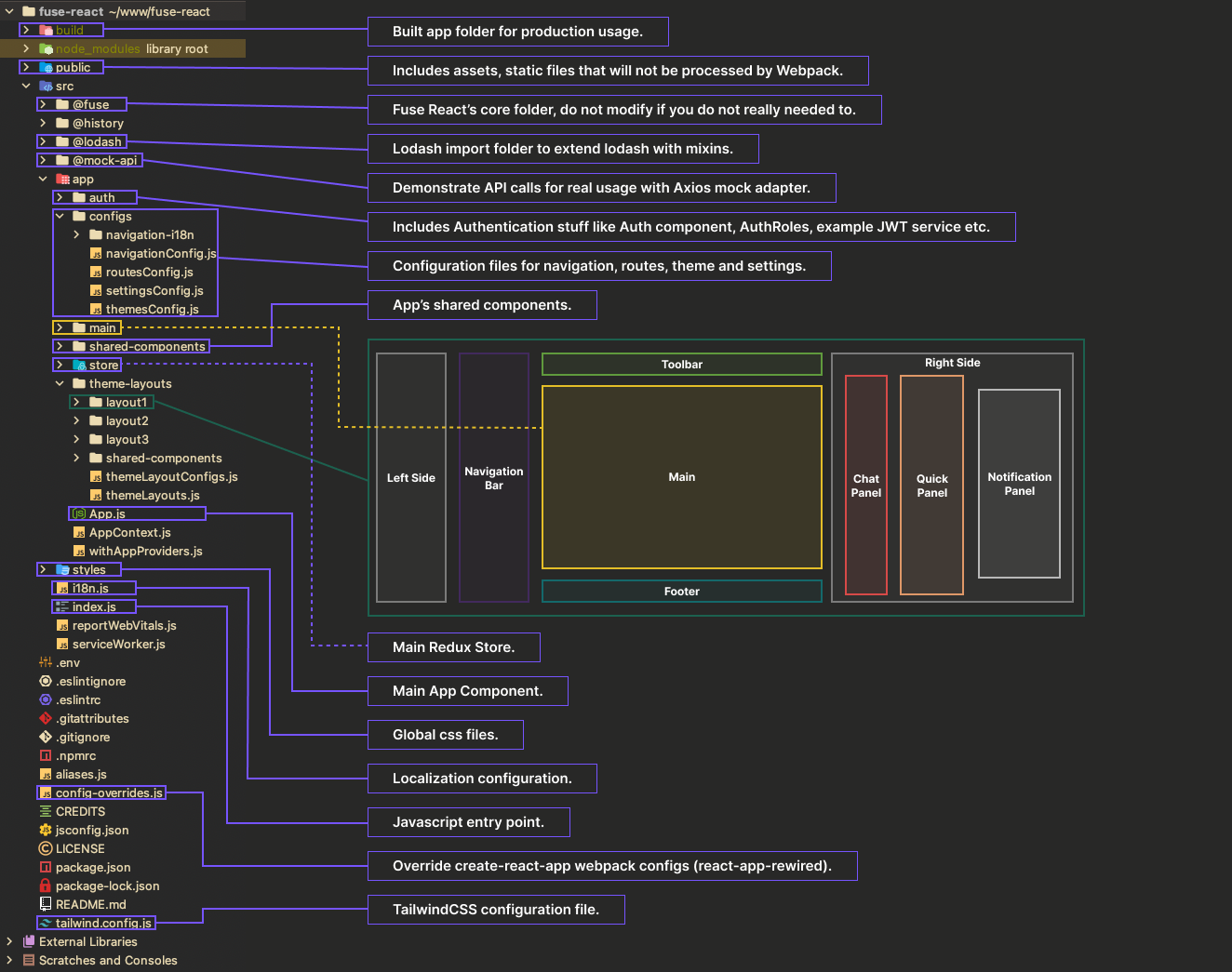Click the .eslintrc file icon

click(x=46, y=700)
